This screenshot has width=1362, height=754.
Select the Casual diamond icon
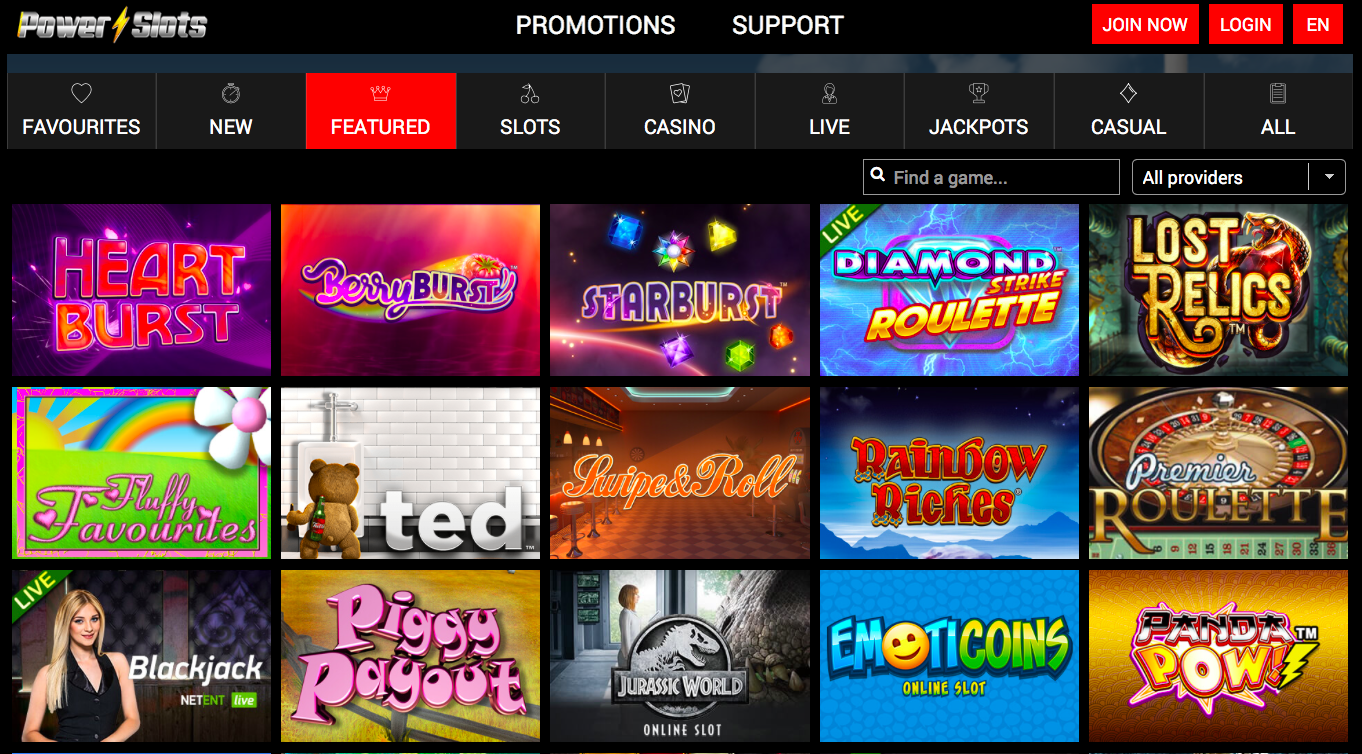pos(1128,94)
